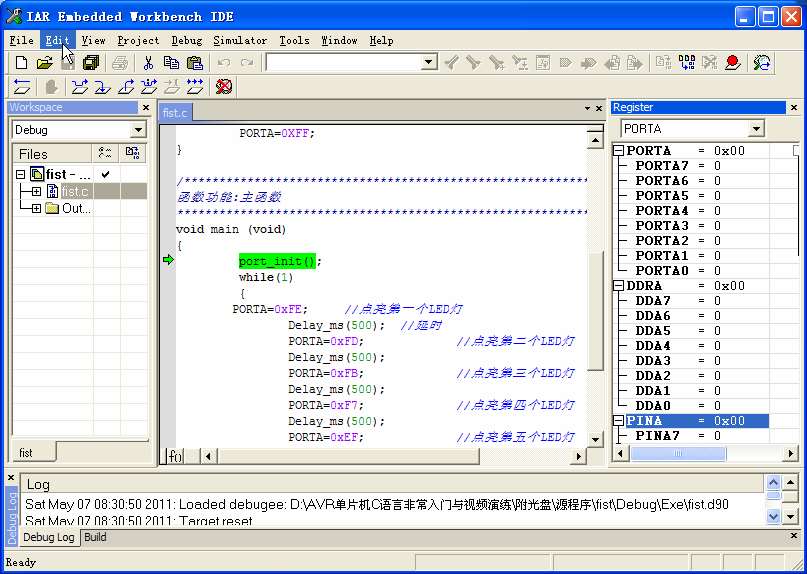The width and height of the screenshot is (807, 574).
Task: Open the Project menu
Action: pyautogui.click(x=138, y=41)
